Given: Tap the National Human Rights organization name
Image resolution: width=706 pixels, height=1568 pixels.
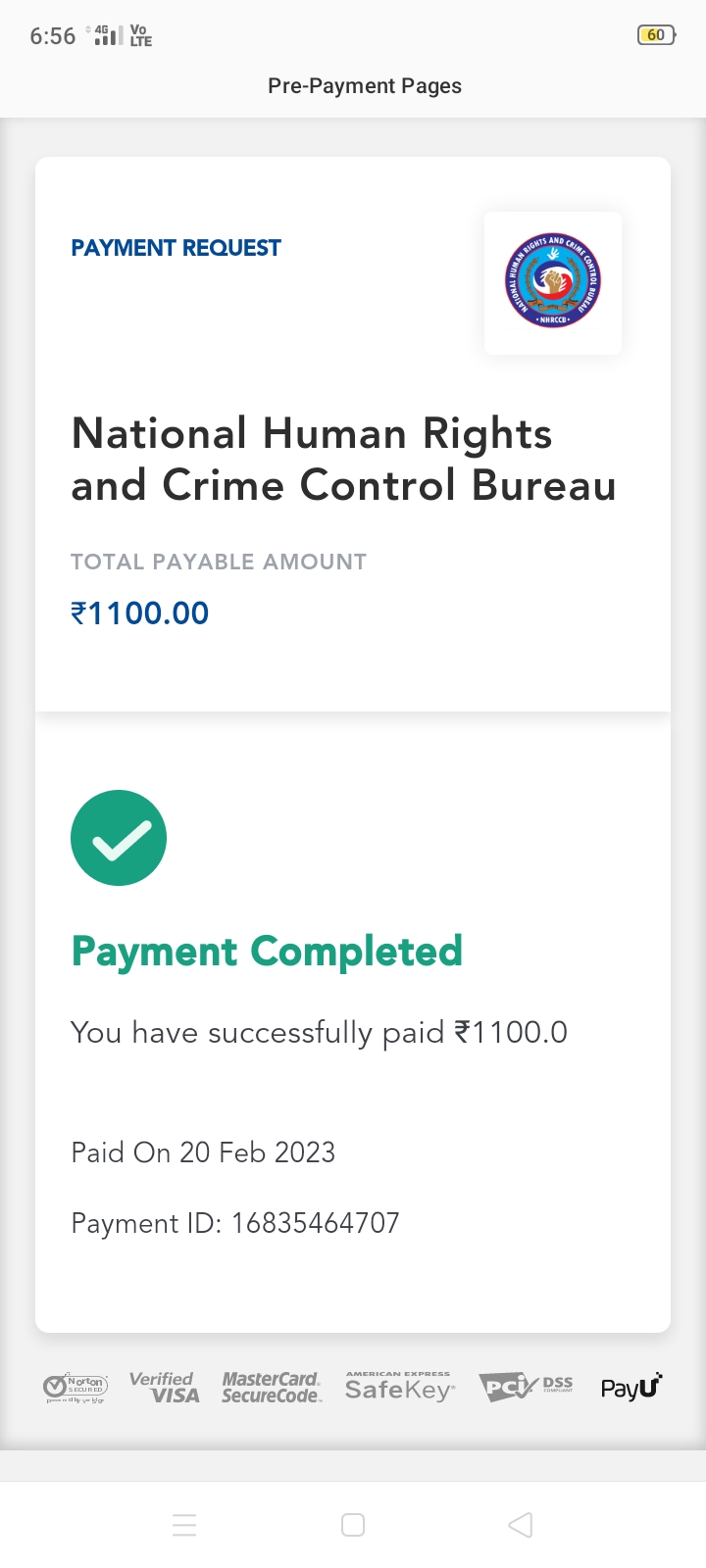Looking at the screenshot, I should point(343,460).
